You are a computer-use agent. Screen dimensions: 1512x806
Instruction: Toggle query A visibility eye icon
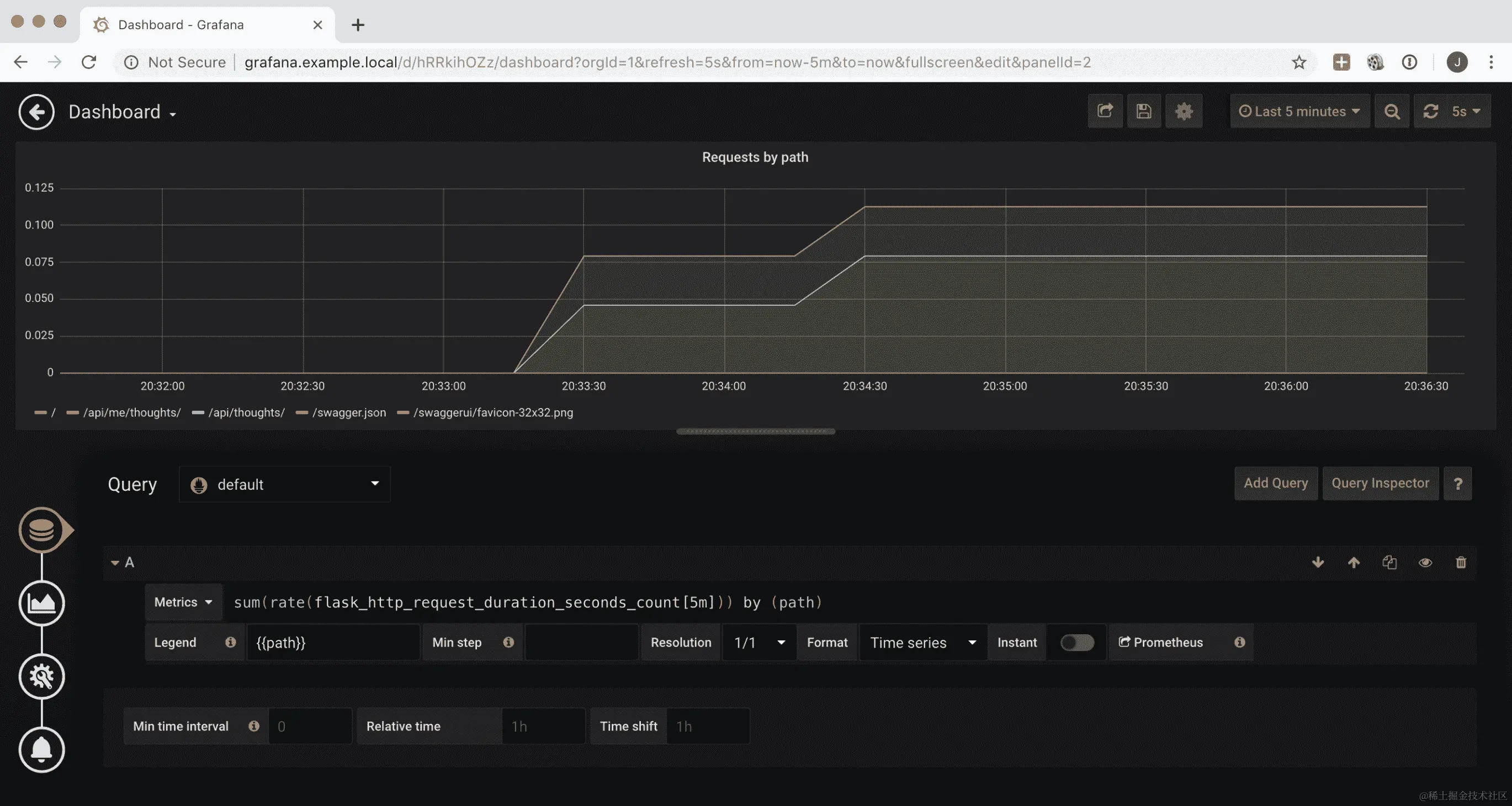[x=1425, y=563]
